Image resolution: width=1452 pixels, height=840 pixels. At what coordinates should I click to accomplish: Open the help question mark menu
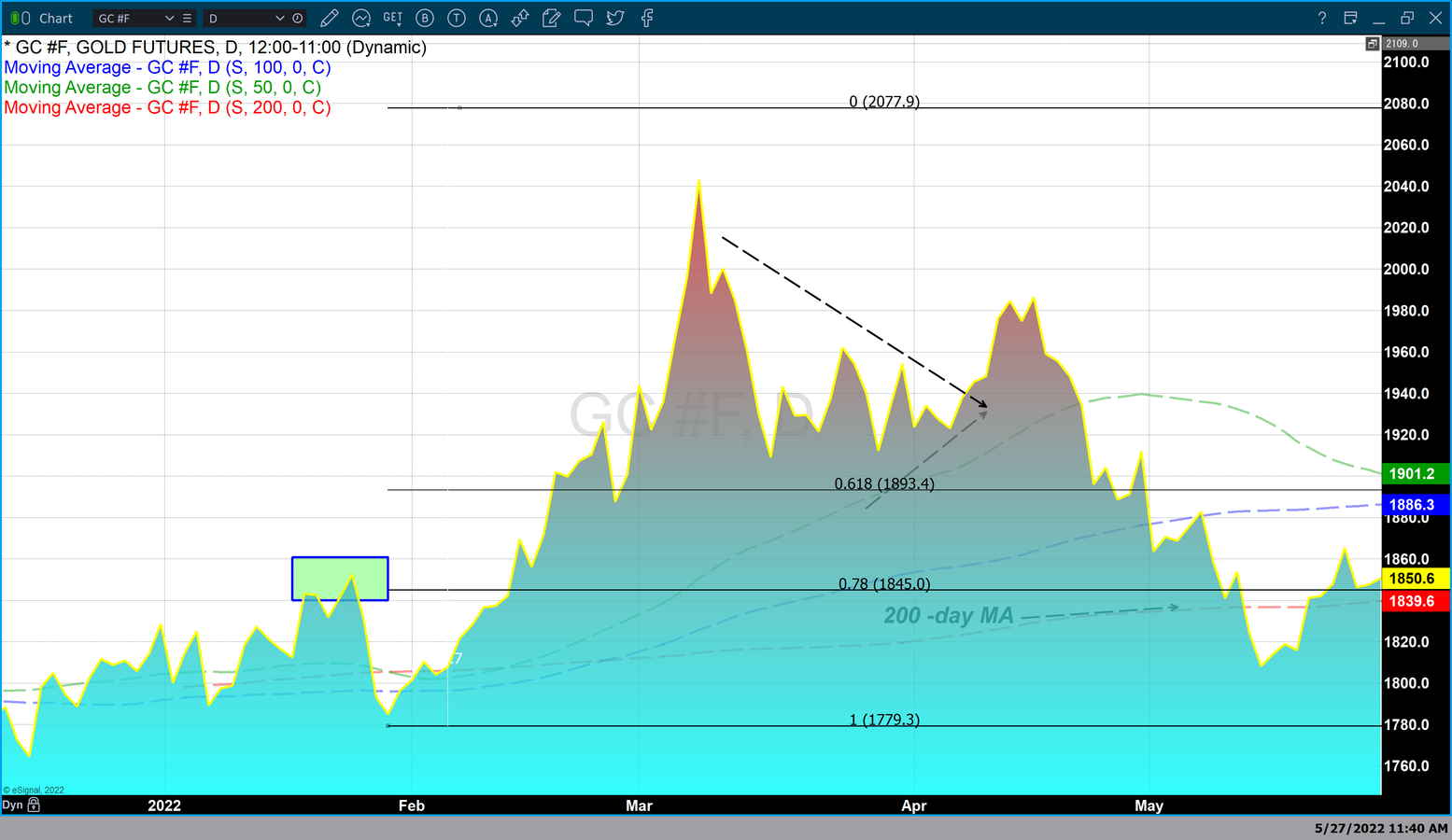click(x=1321, y=18)
